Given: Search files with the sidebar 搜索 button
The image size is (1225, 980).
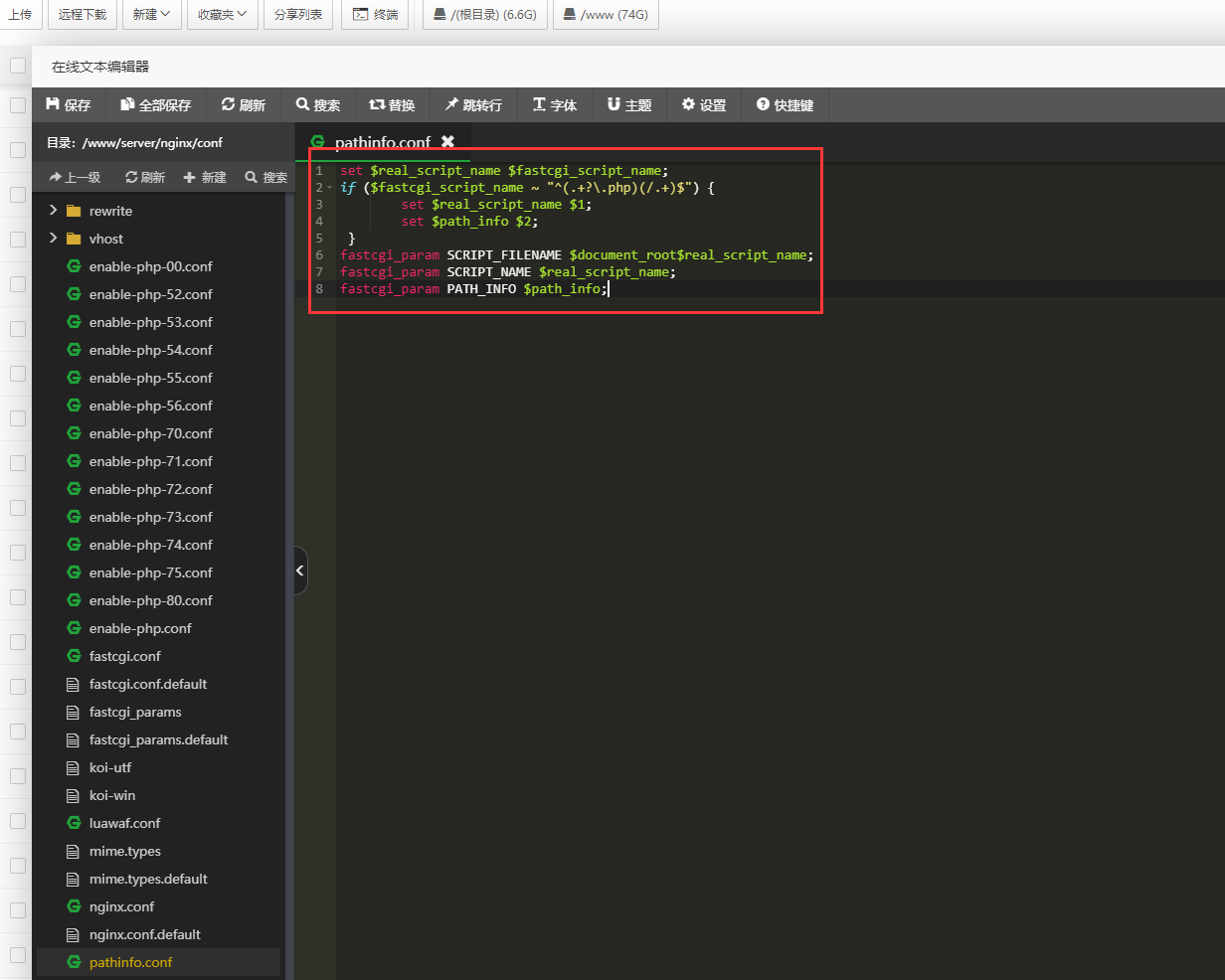Looking at the screenshot, I should (x=266, y=177).
